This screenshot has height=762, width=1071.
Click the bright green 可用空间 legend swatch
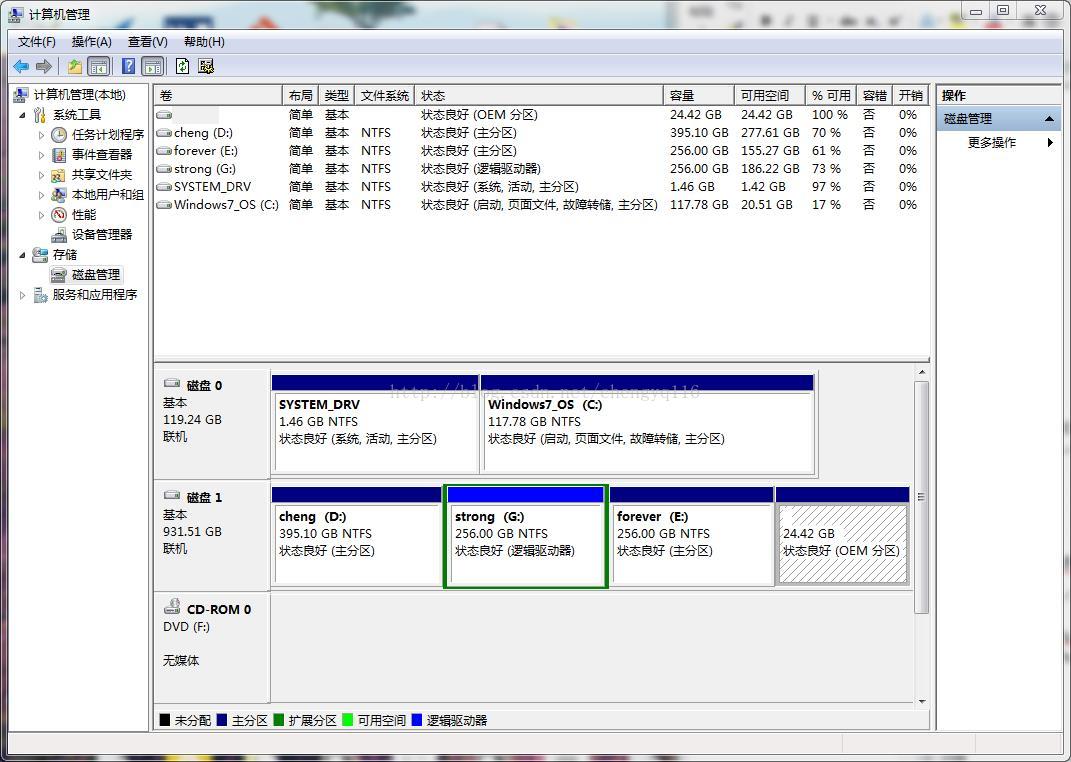tap(348, 720)
